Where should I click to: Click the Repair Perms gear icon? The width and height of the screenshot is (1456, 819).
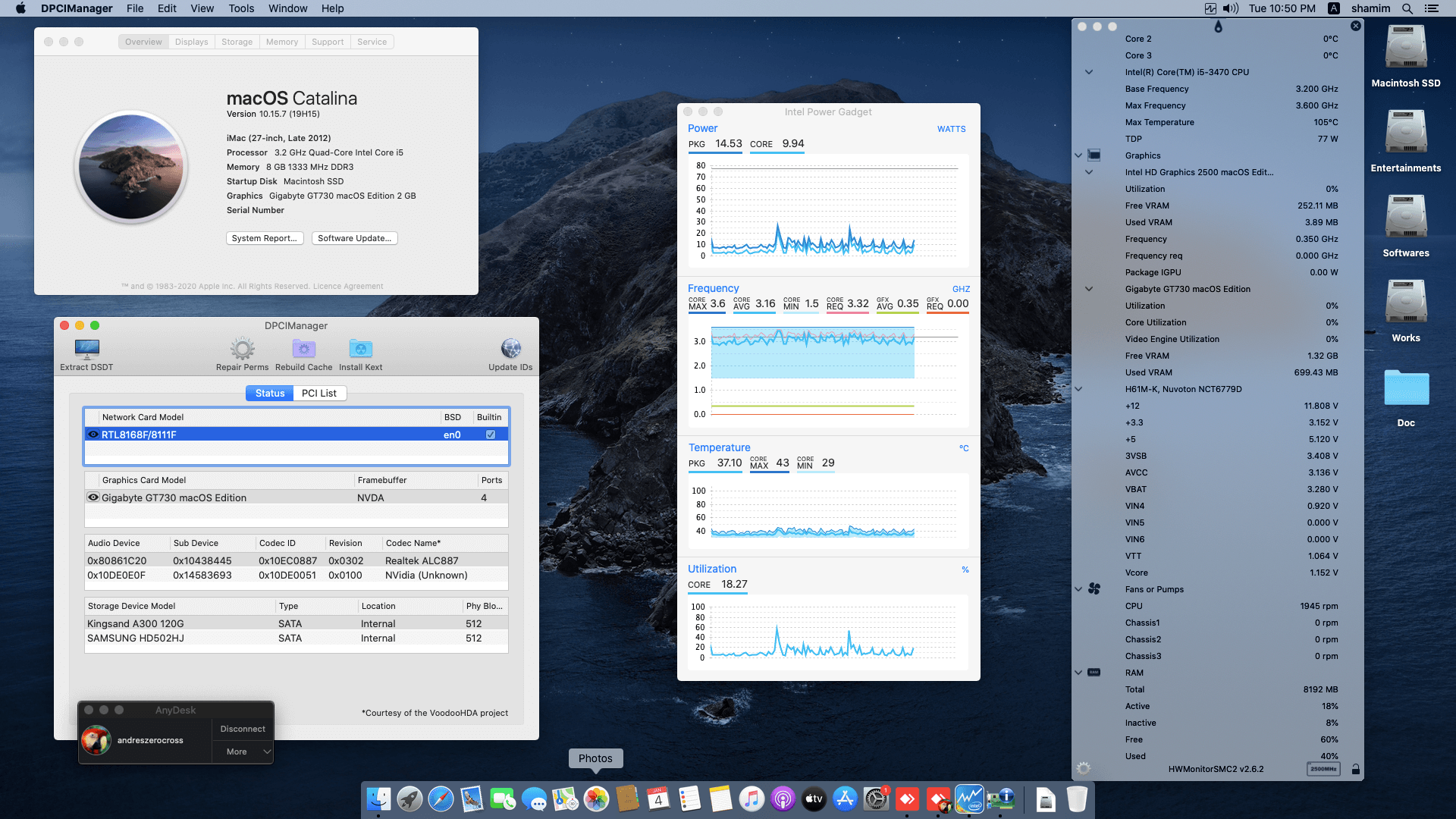tap(243, 349)
